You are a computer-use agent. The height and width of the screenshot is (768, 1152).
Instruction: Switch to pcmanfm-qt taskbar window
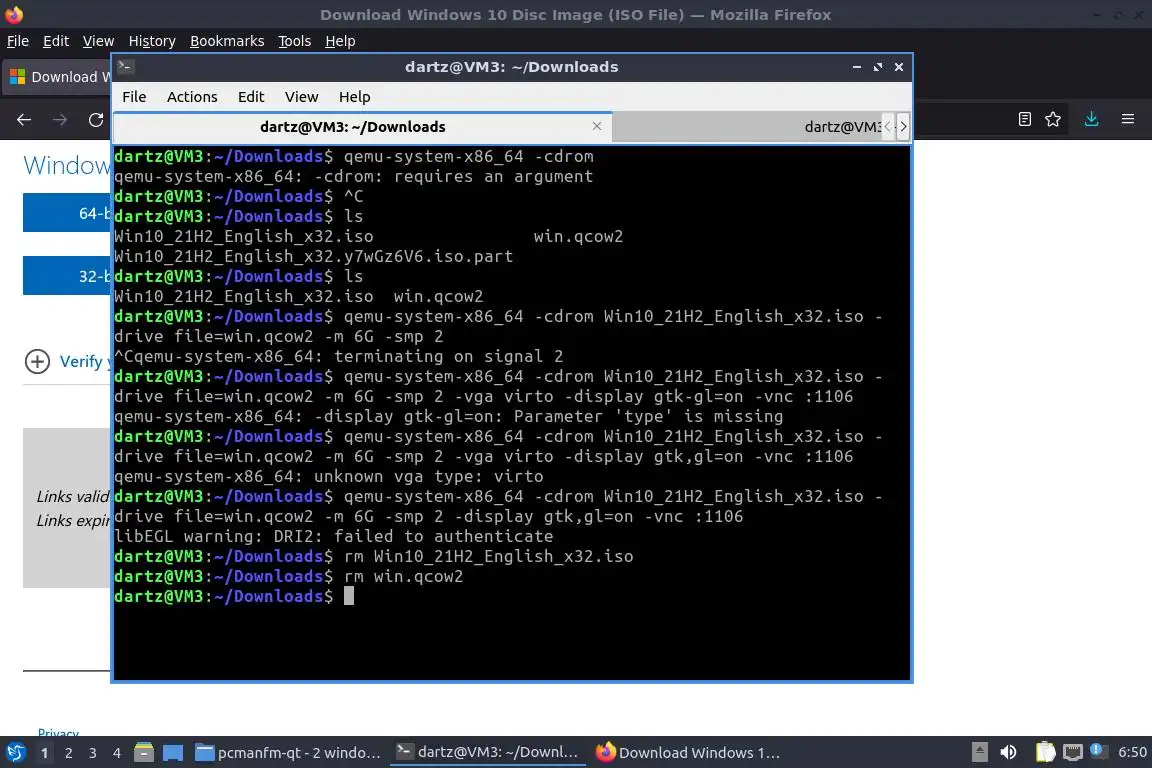(x=288, y=753)
